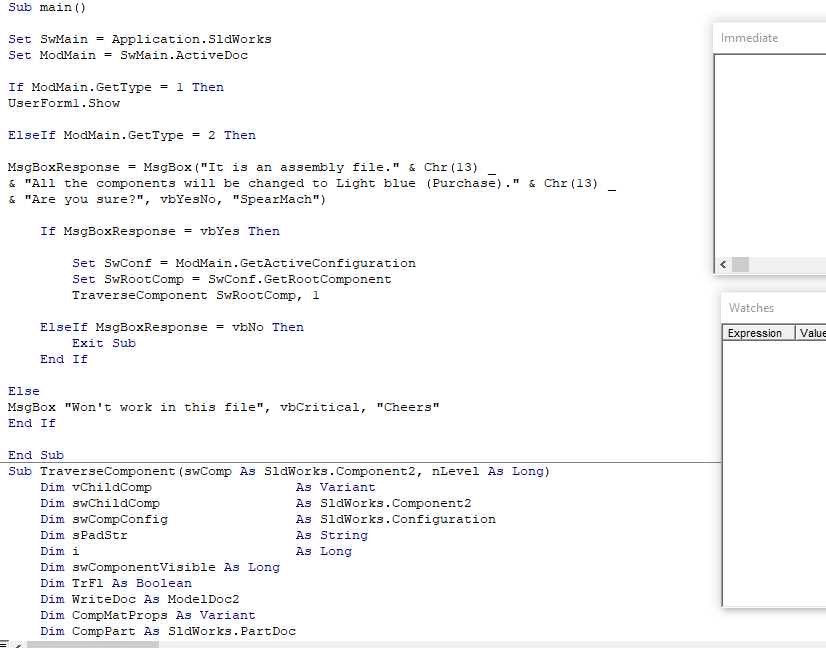This screenshot has width=826, height=648.
Task: Click the 'All the components will be changed' line
Action: [312, 183]
